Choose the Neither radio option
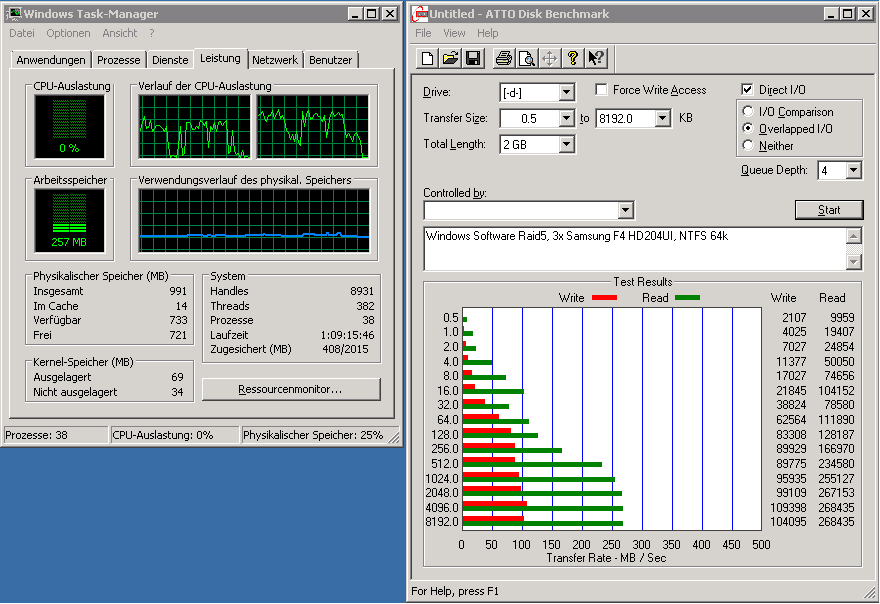This screenshot has height=604, width=880. point(749,146)
